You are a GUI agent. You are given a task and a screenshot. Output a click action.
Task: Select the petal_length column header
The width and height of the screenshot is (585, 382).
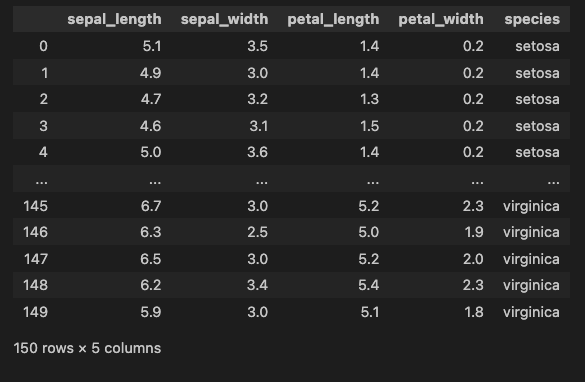coord(333,19)
